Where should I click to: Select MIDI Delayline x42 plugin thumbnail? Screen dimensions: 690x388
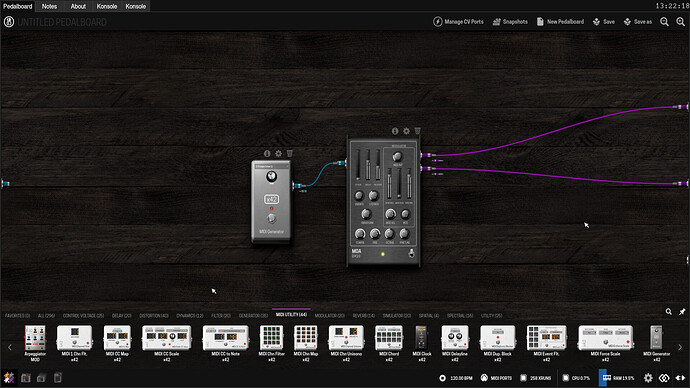(x=455, y=338)
